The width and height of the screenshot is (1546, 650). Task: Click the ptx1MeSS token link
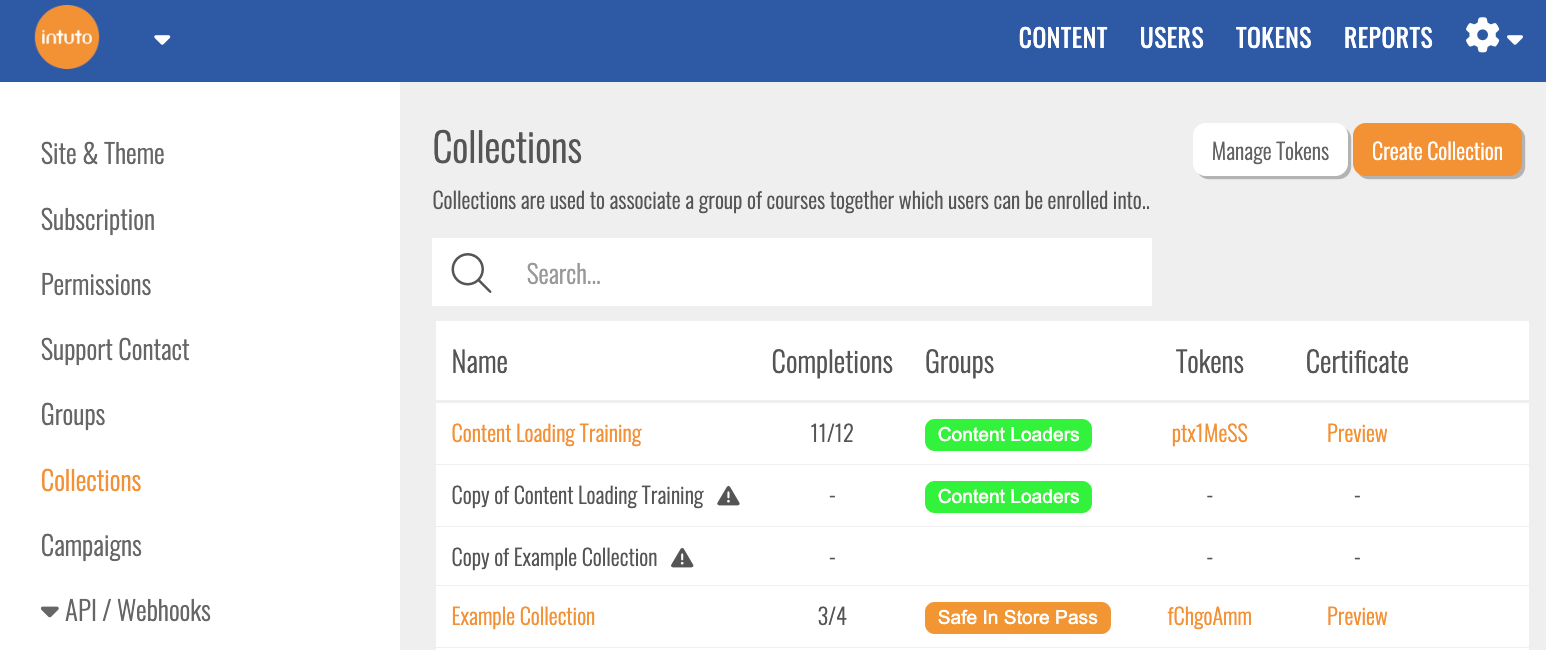tap(1209, 434)
